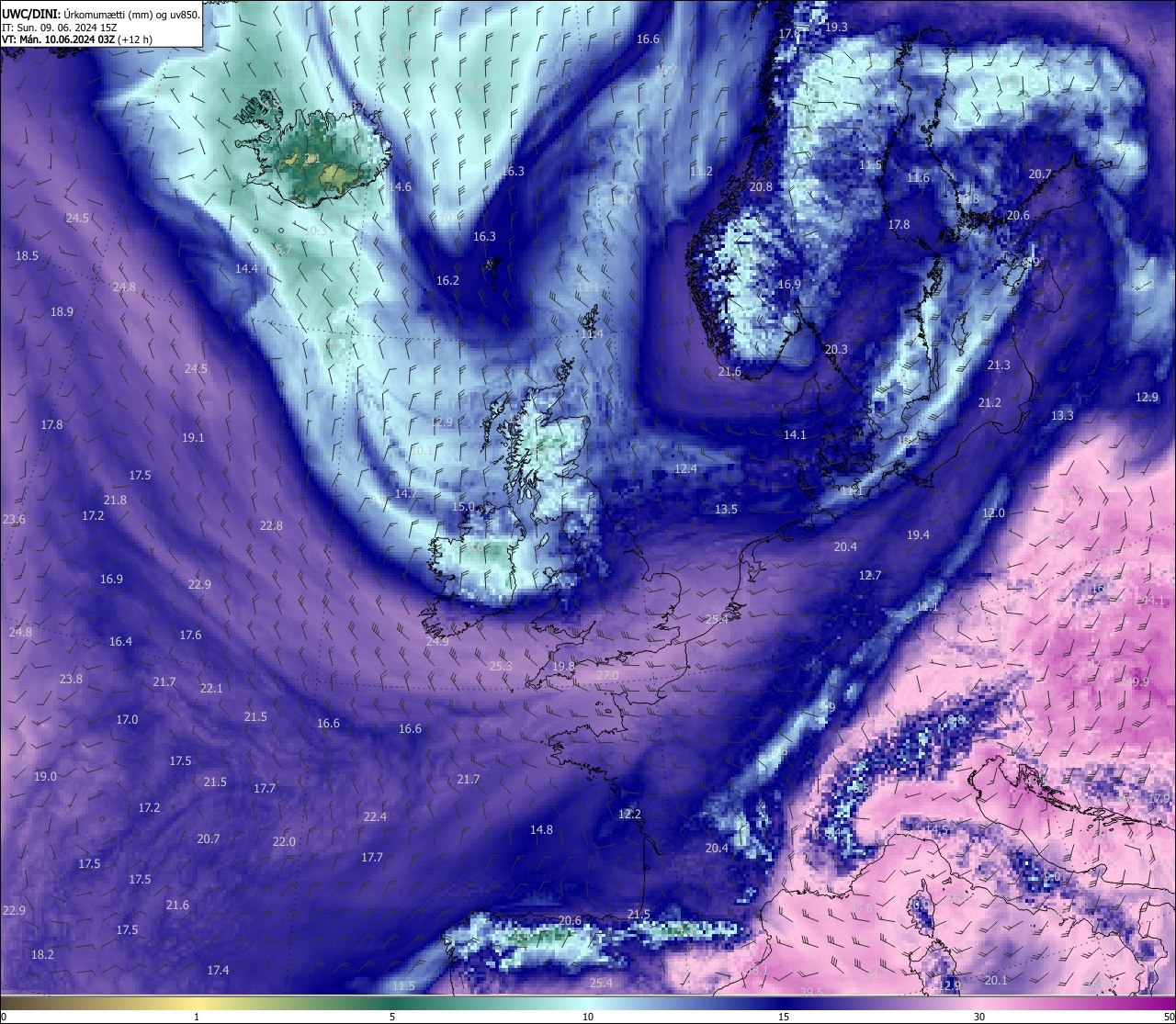Click the '24.9' value near southwest Ireland
Viewport: 1176px width, 1024px height.
click(437, 641)
